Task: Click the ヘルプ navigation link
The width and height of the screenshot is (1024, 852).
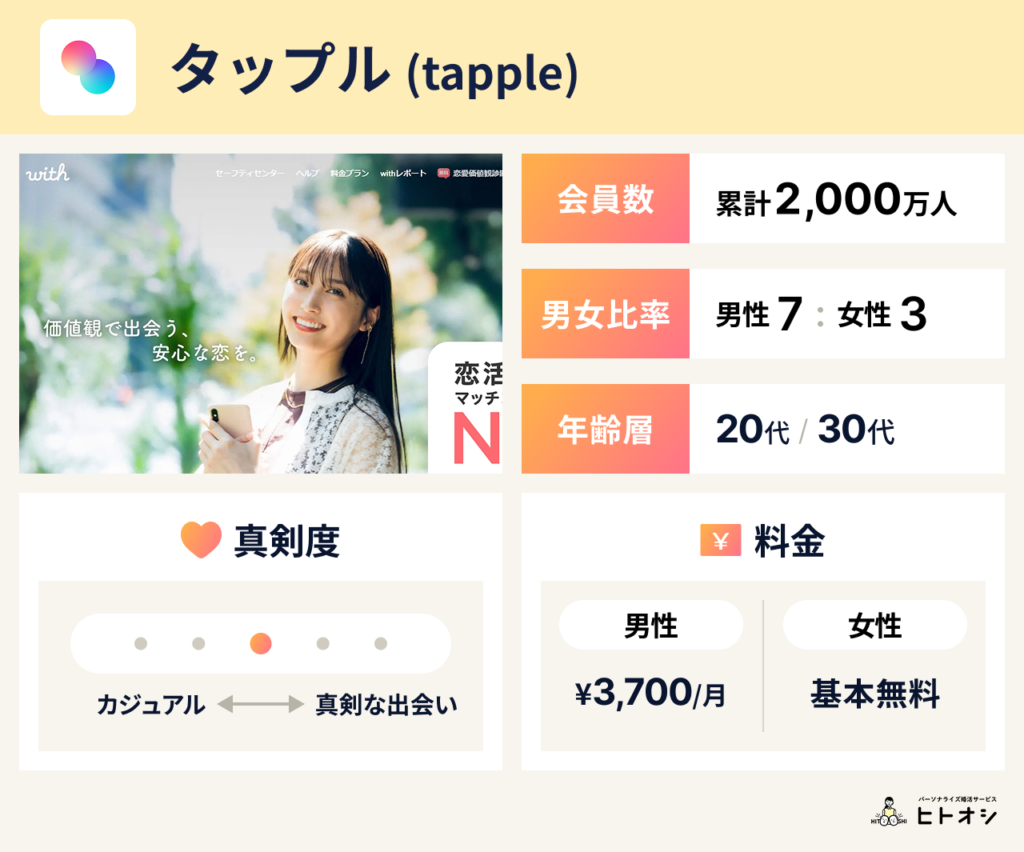Action: (307, 174)
